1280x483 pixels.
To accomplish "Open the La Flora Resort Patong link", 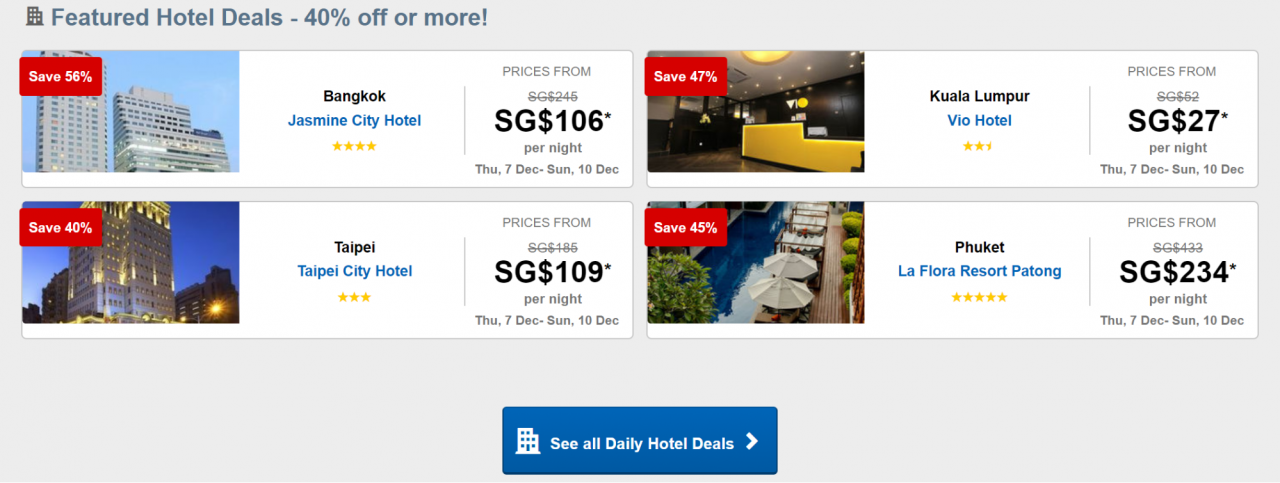I will pyautogui.click(x=979, y=271).
